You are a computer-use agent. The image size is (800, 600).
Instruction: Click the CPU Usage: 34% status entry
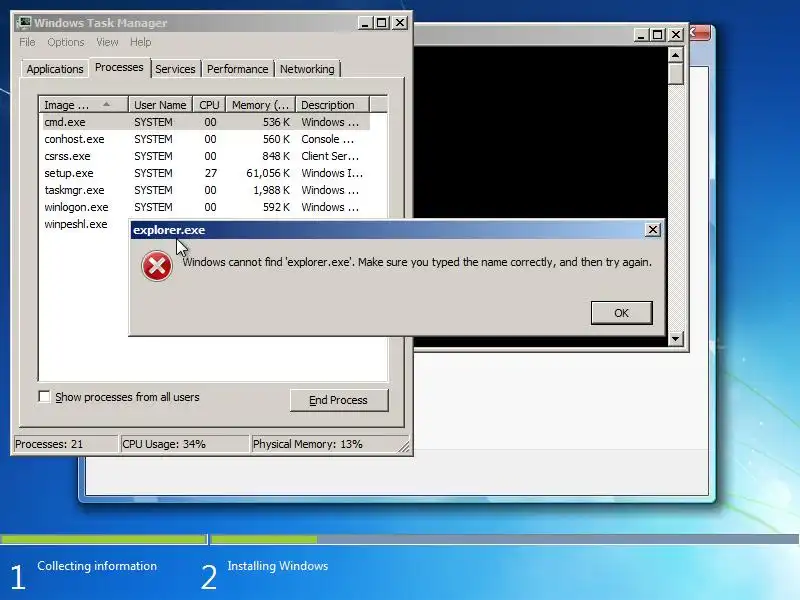click(184, 444)
